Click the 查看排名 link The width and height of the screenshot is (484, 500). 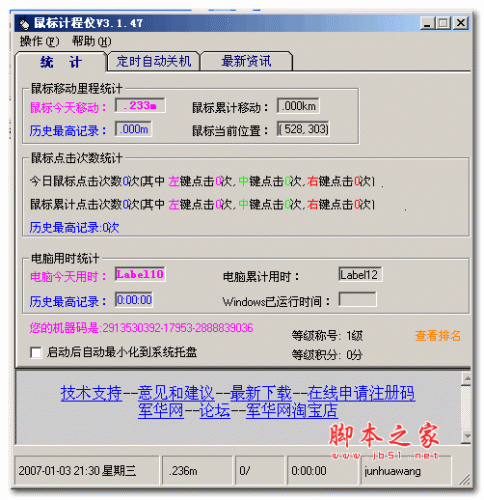(x=438, y=335)
